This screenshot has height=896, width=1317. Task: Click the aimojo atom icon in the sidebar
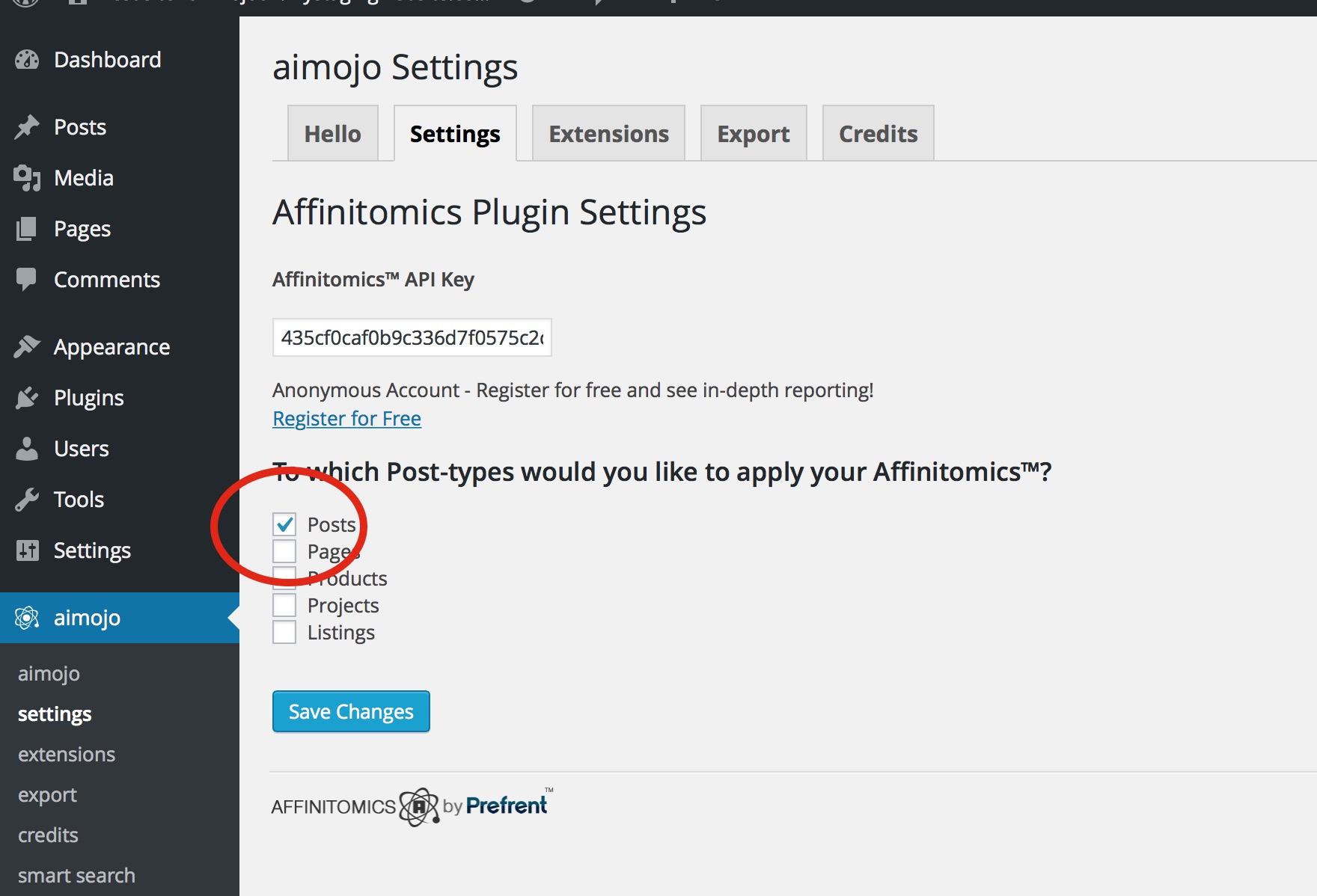click(27, 618)
